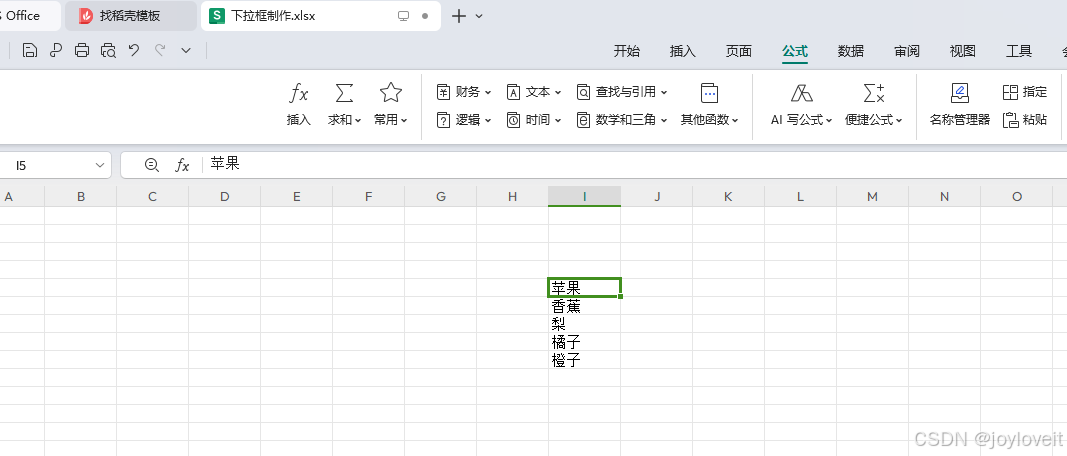Click the Name Box showing I5
1067x456 pixels.
54,165
